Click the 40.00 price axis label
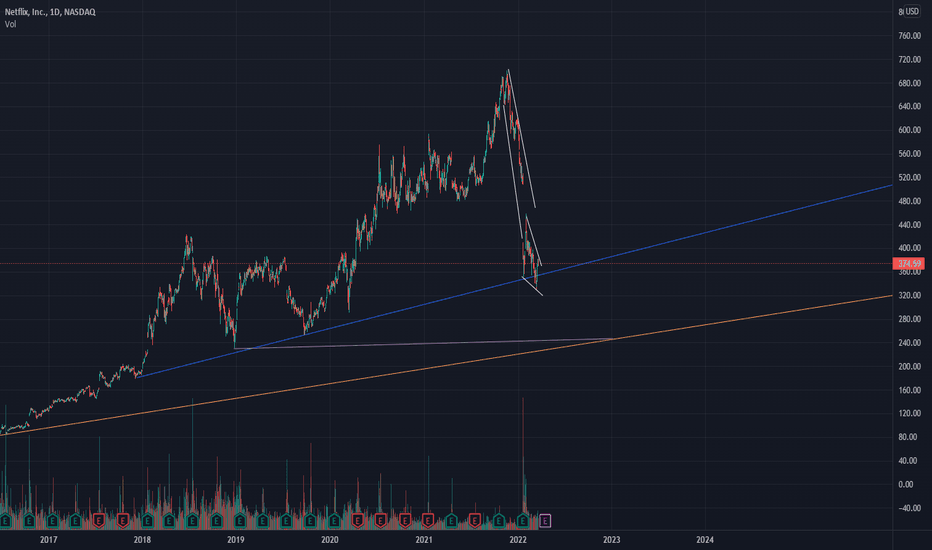The image size is (932, 550). click(x=909, y=461)
